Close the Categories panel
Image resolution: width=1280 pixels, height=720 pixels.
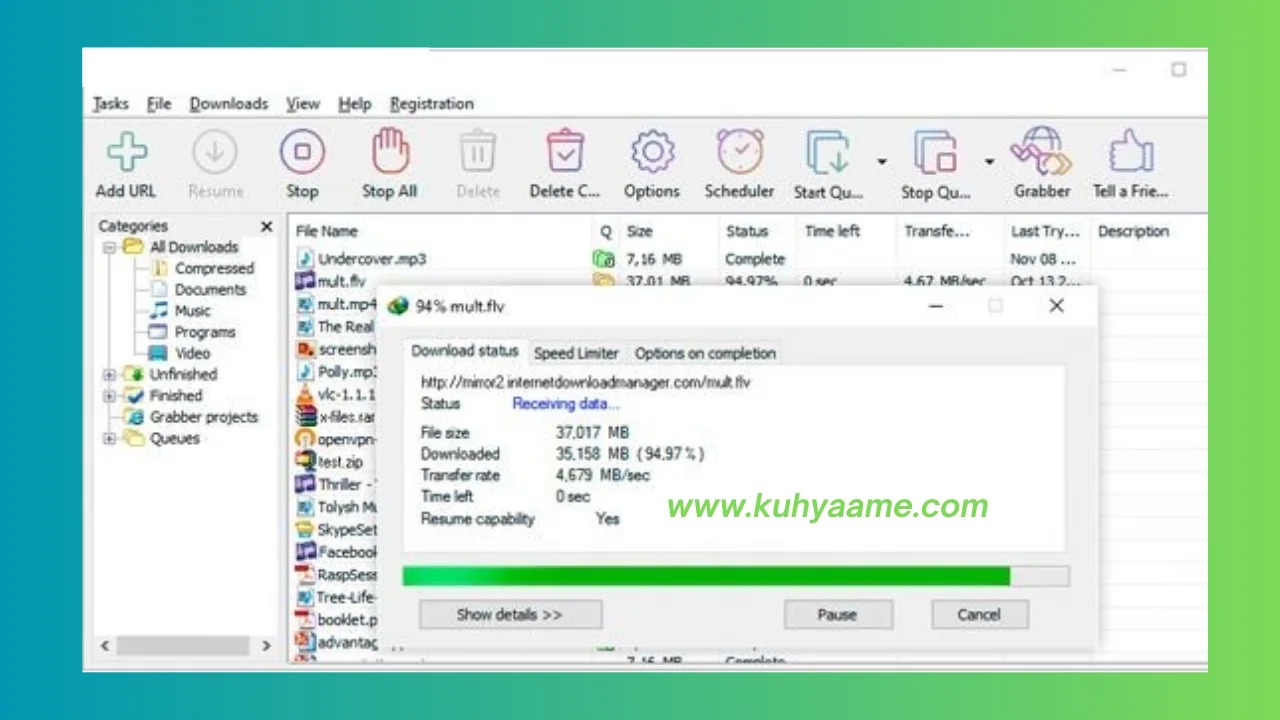[x=267, y=227]
